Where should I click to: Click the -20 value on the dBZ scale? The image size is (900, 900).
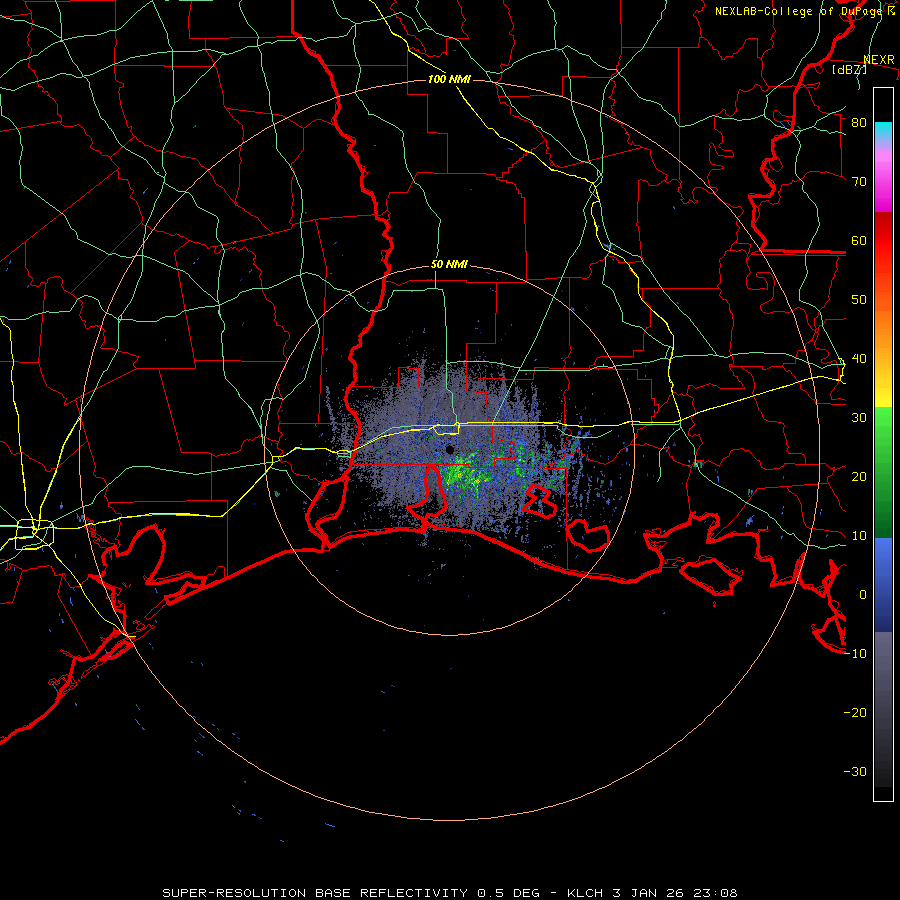click(x=855, y=713)
